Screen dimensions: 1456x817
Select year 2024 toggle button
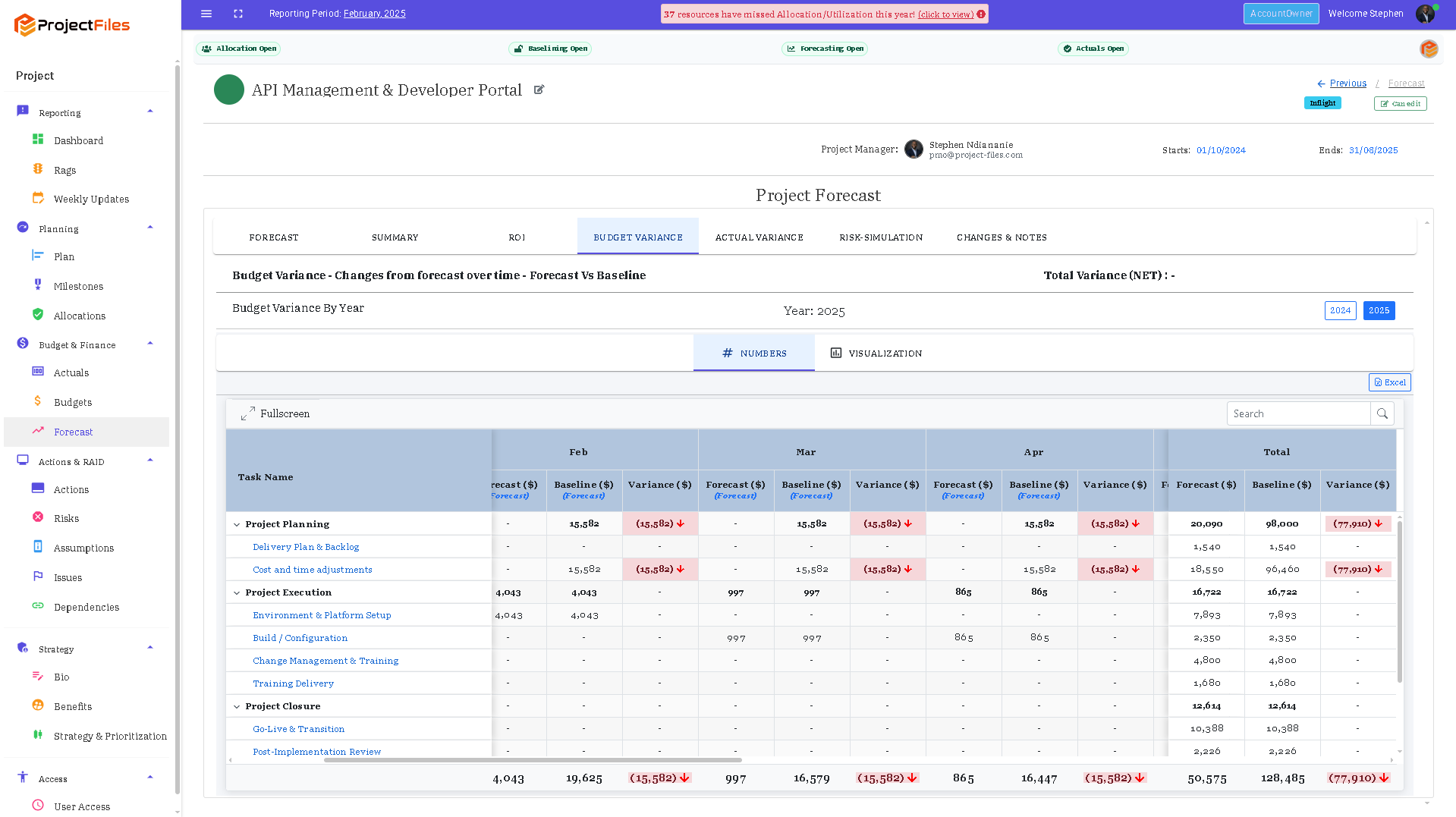click(x=1340, y=310)
